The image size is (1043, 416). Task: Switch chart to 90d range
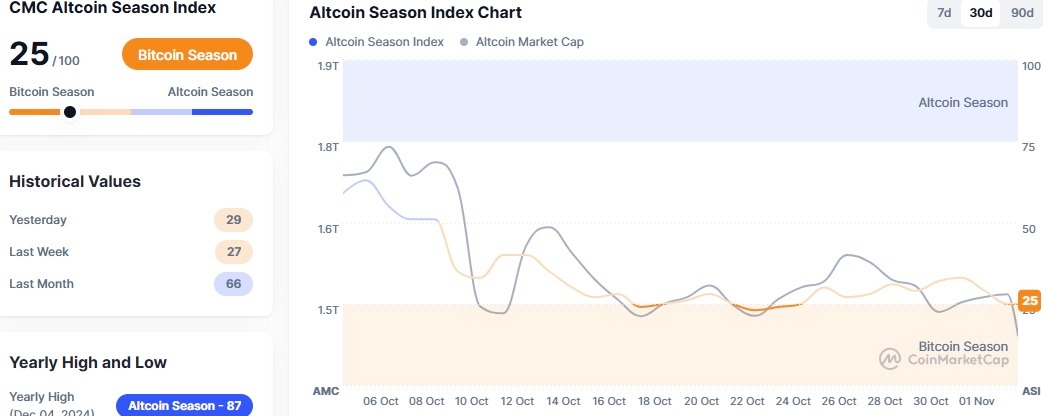coord(1022,13)
